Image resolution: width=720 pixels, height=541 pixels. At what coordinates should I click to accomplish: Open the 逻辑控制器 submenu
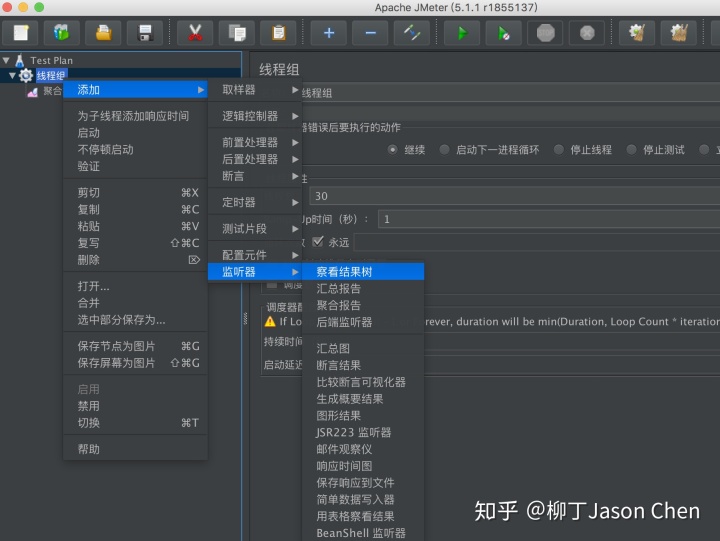pos(255,116)
